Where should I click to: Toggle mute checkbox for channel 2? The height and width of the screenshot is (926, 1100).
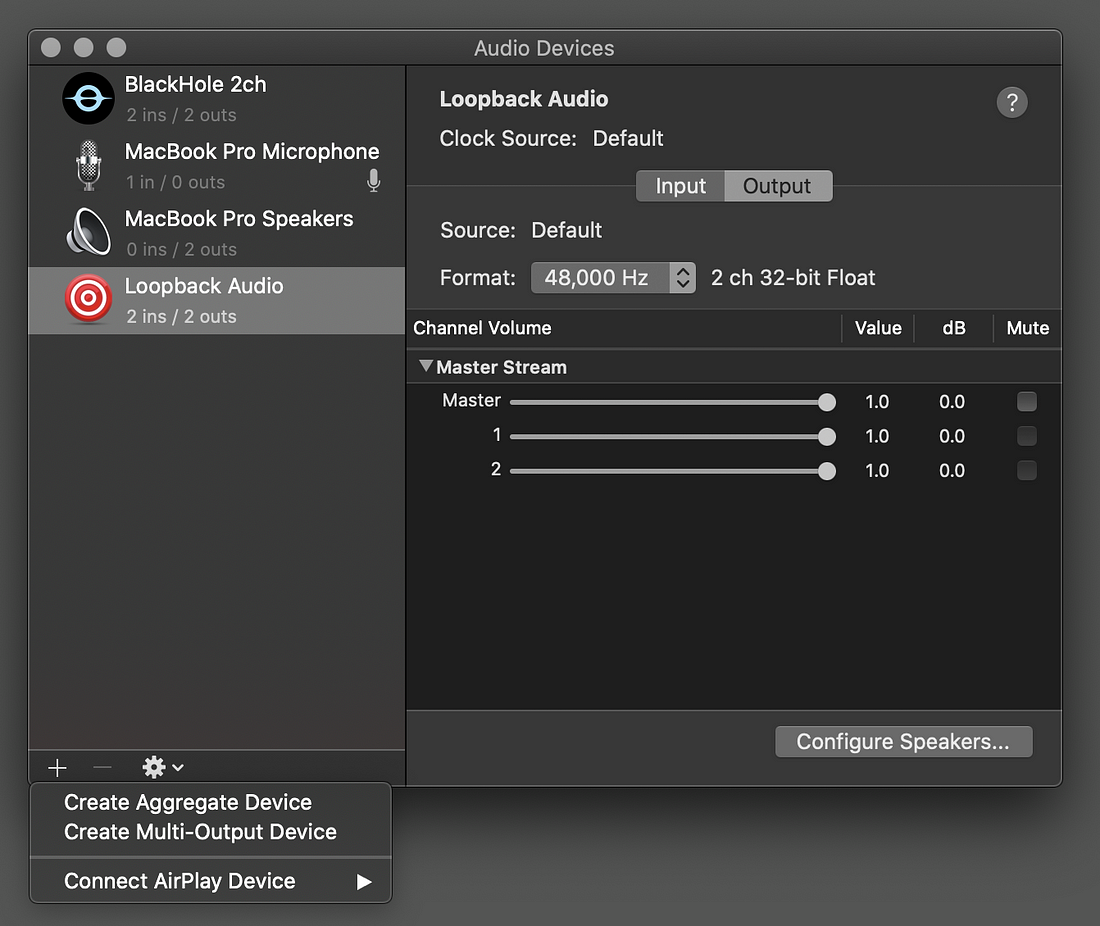click(1026, 470)
